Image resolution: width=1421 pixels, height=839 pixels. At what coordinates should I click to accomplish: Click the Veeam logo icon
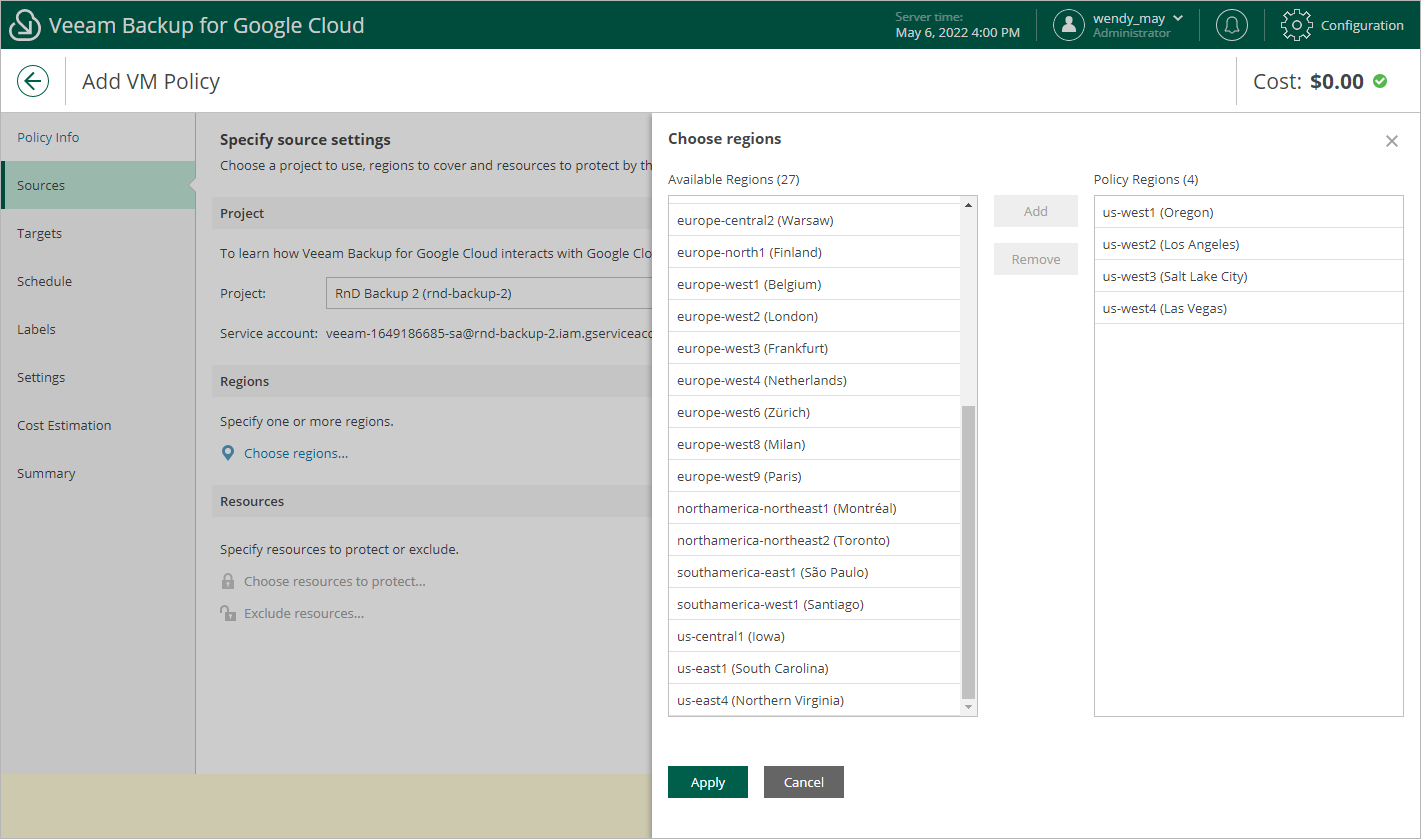click(x=24, y=25)
